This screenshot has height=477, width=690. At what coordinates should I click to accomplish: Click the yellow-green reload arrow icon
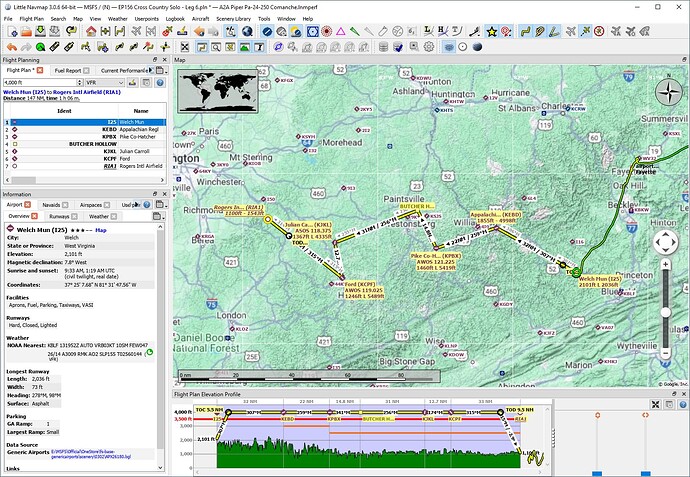click(70, 31)
